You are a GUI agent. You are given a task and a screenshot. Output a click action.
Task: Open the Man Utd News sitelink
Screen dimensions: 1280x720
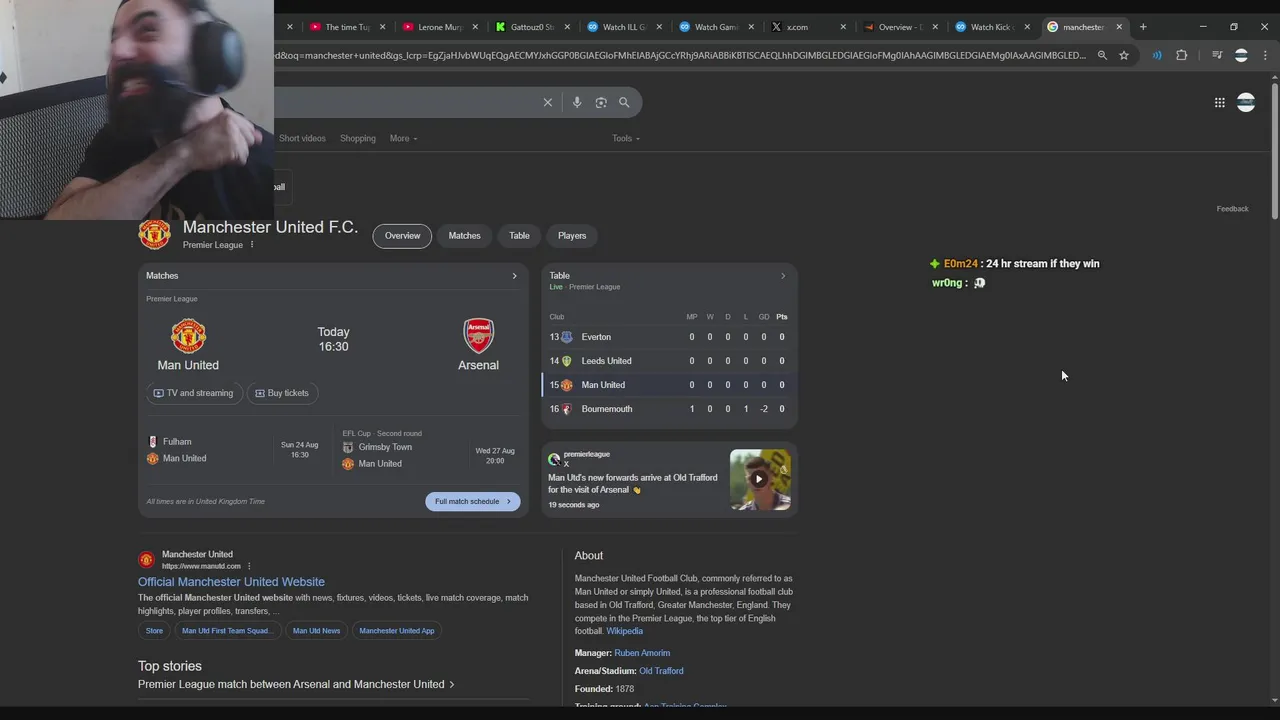[316, 631]
